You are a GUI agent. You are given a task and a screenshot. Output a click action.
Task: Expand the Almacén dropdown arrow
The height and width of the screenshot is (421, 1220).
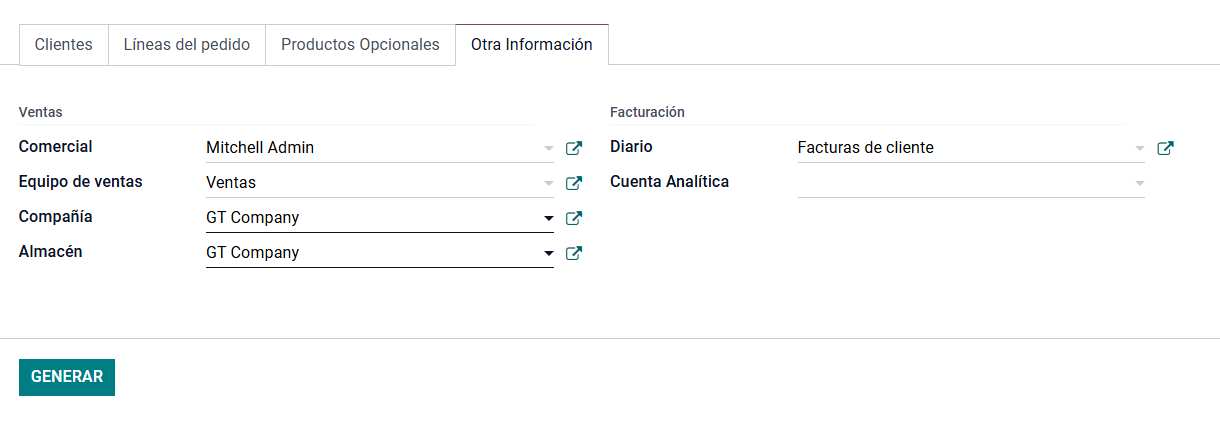(548, 253)
